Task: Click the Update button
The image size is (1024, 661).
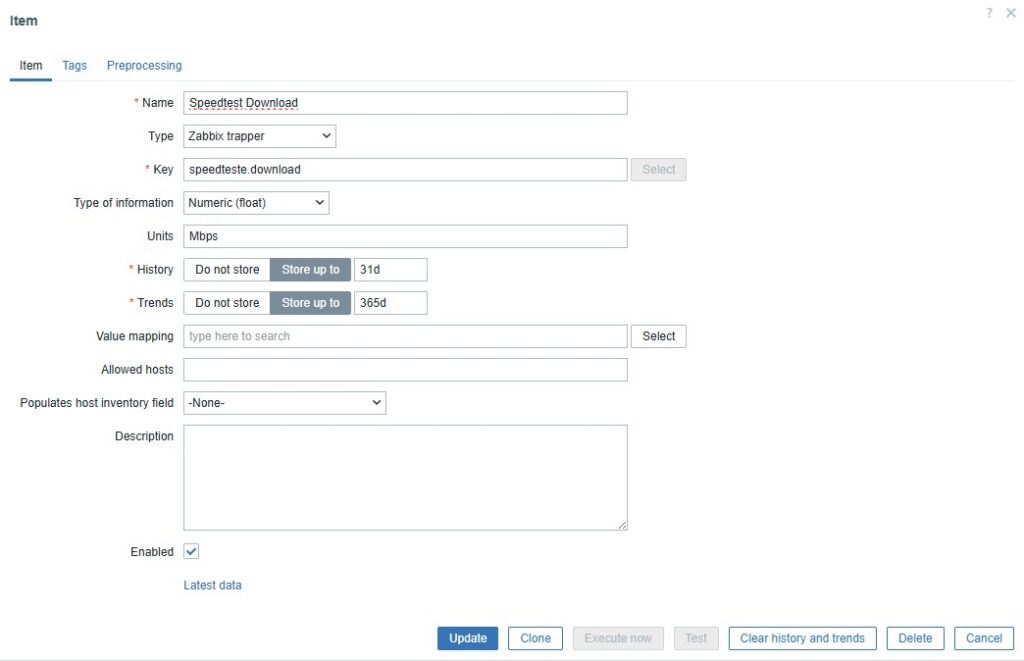Action: (x=467, y=638)
